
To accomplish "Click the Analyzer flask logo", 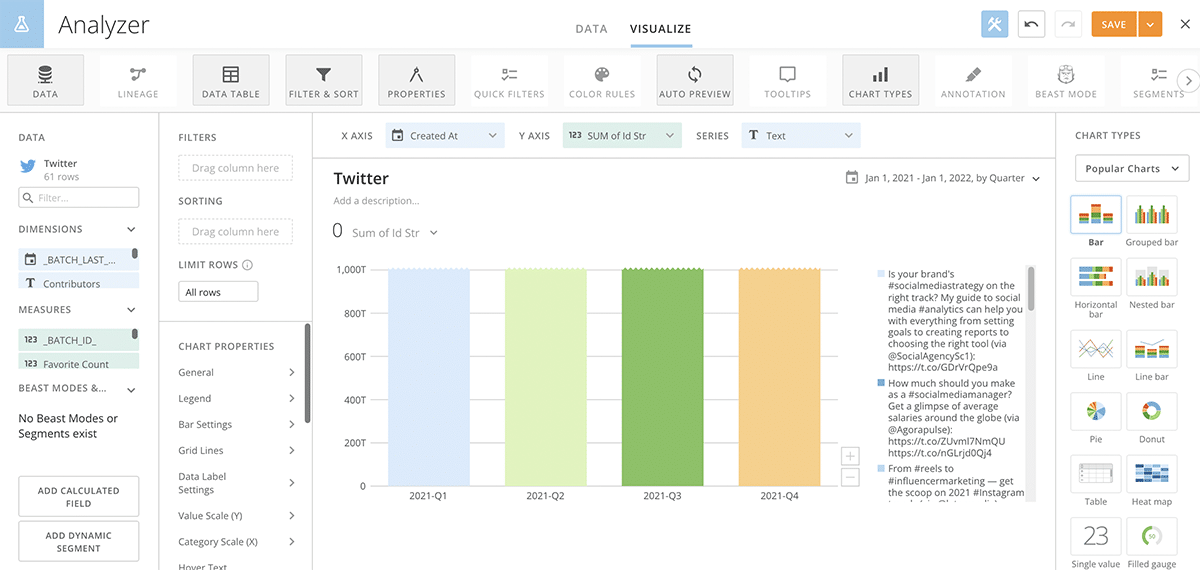I will pyautogui.click(x=21, y=24).
